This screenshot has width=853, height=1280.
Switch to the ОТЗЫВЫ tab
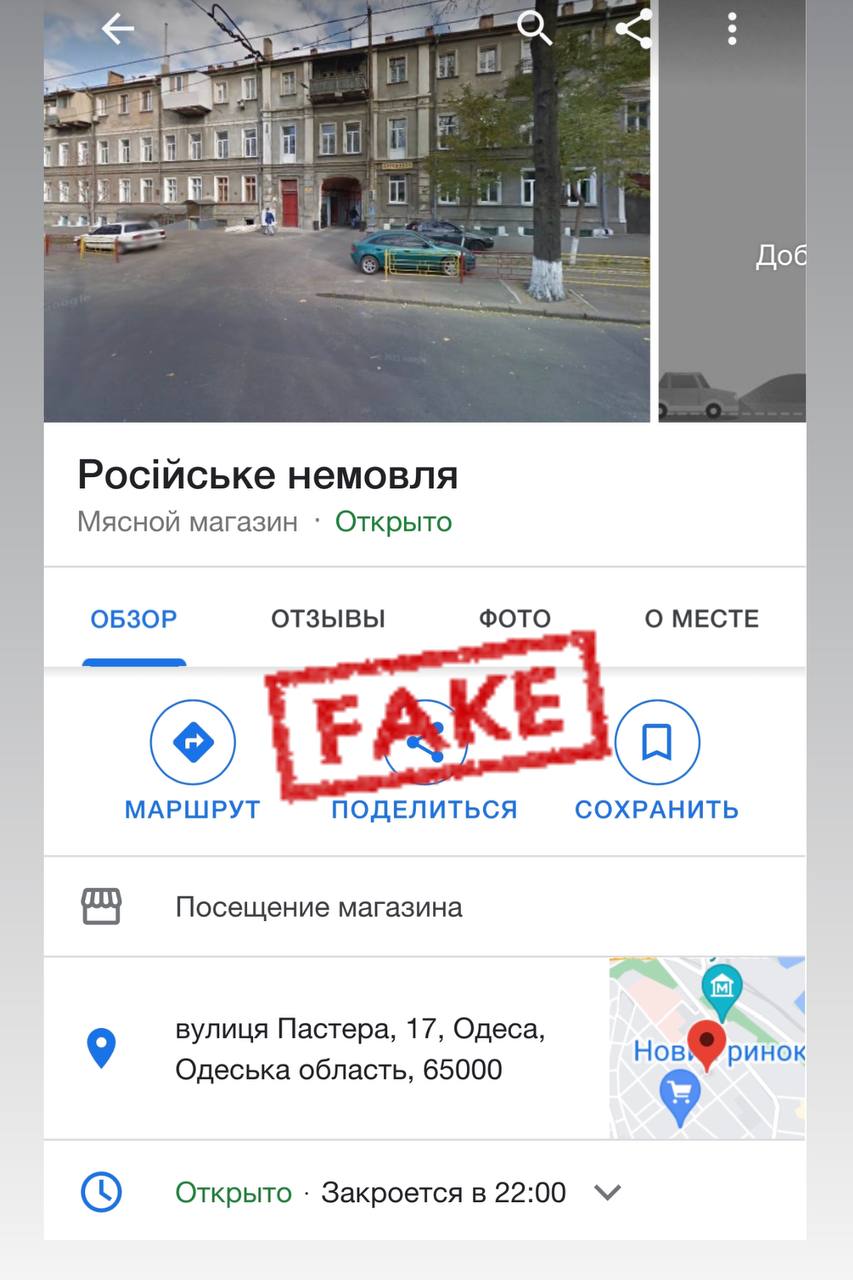click(328, 619)
